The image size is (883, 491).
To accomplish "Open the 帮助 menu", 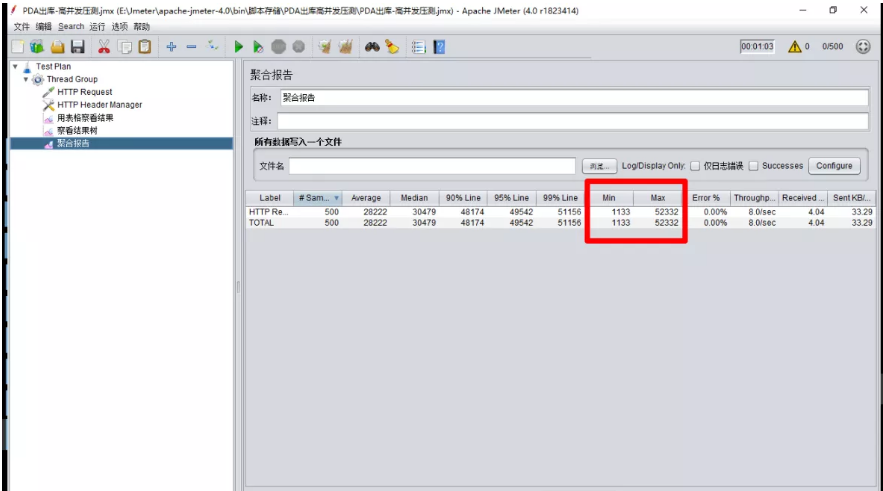I will point(141,26).
